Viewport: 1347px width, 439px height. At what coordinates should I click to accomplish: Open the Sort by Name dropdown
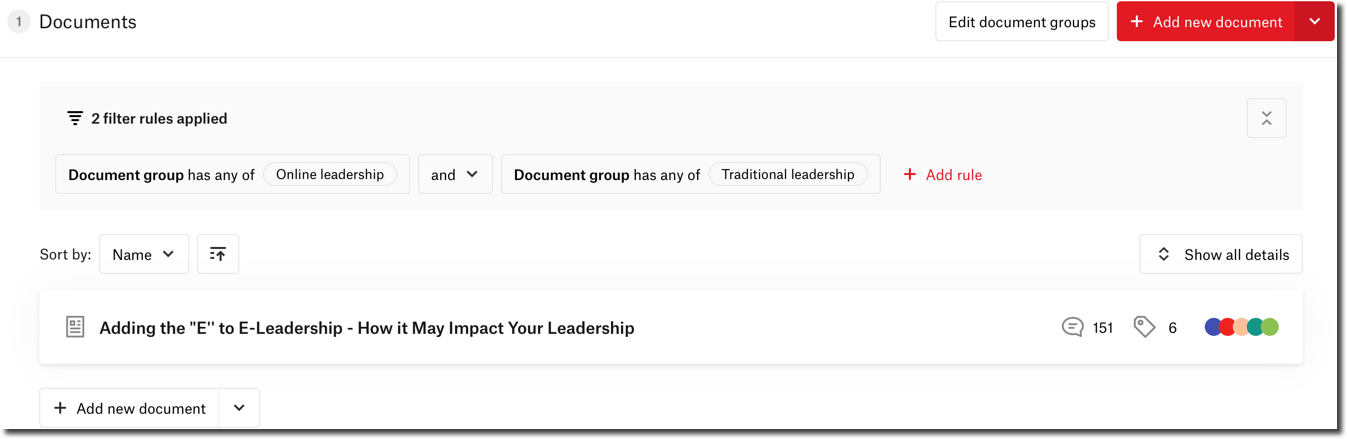(x=144, y=255)
